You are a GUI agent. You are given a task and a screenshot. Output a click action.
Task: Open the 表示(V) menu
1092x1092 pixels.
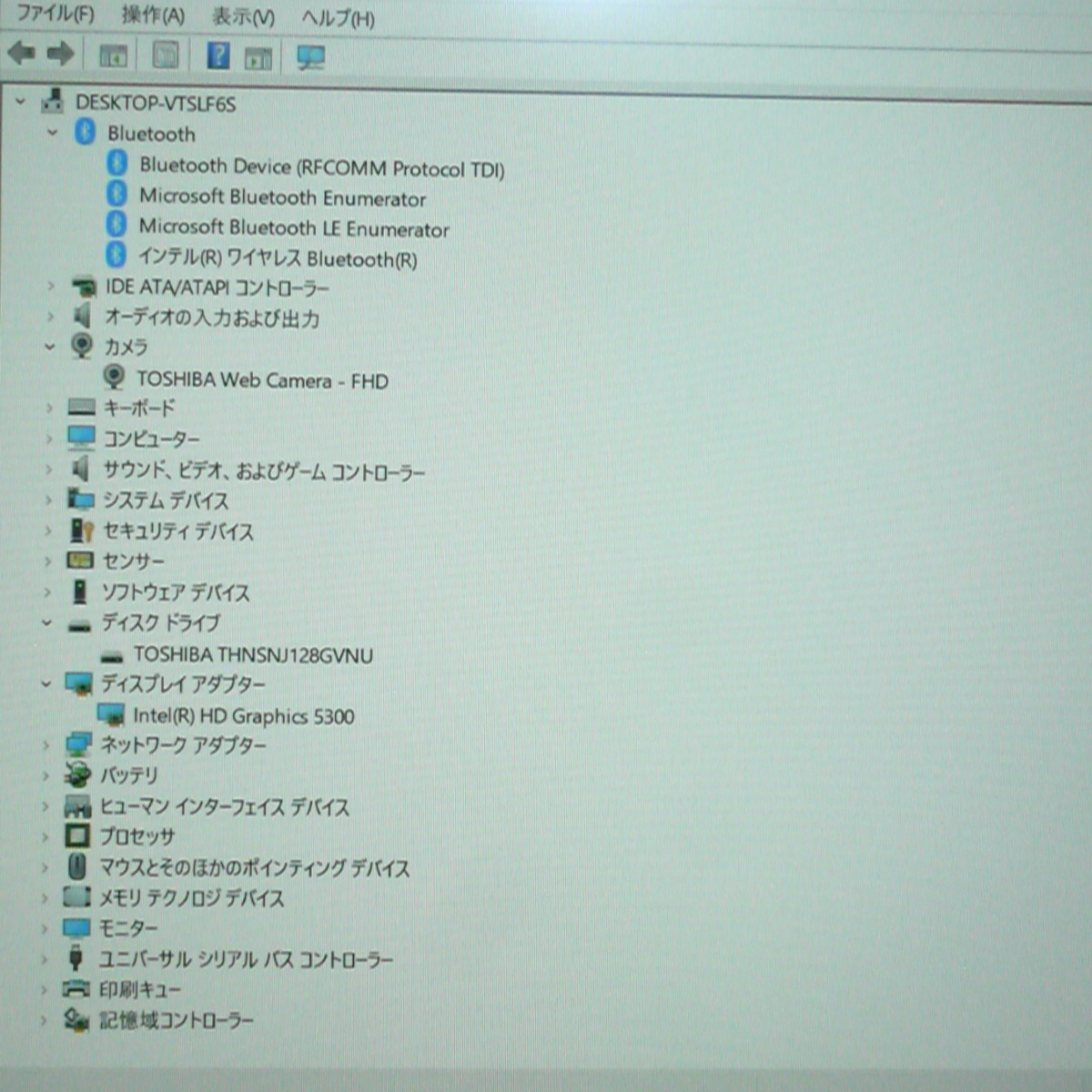coord(243,17)
